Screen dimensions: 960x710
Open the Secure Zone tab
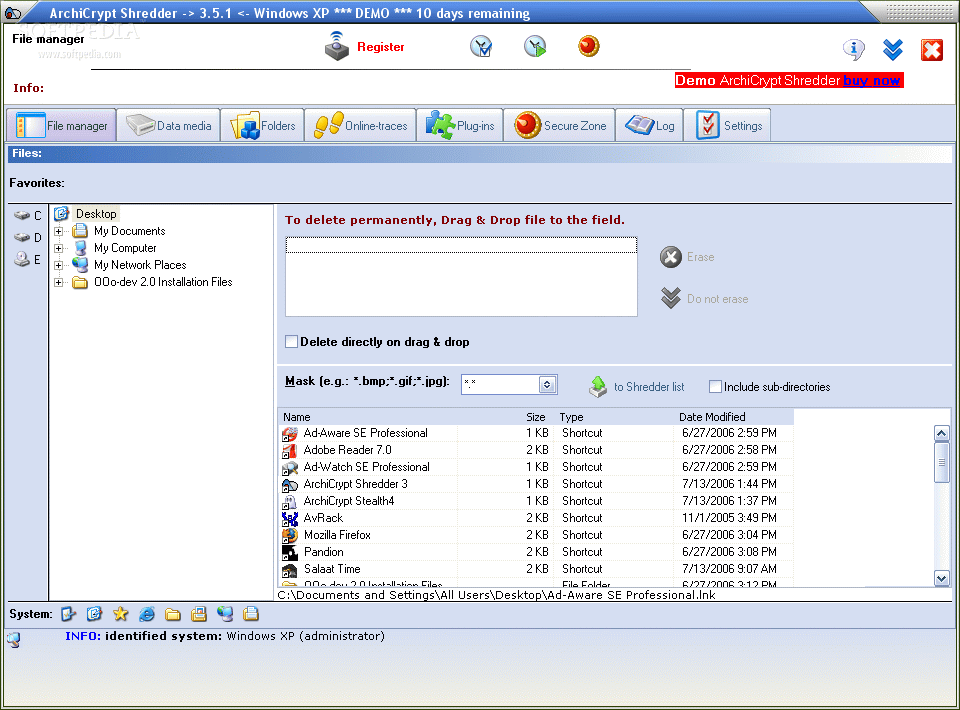[560, 125]
